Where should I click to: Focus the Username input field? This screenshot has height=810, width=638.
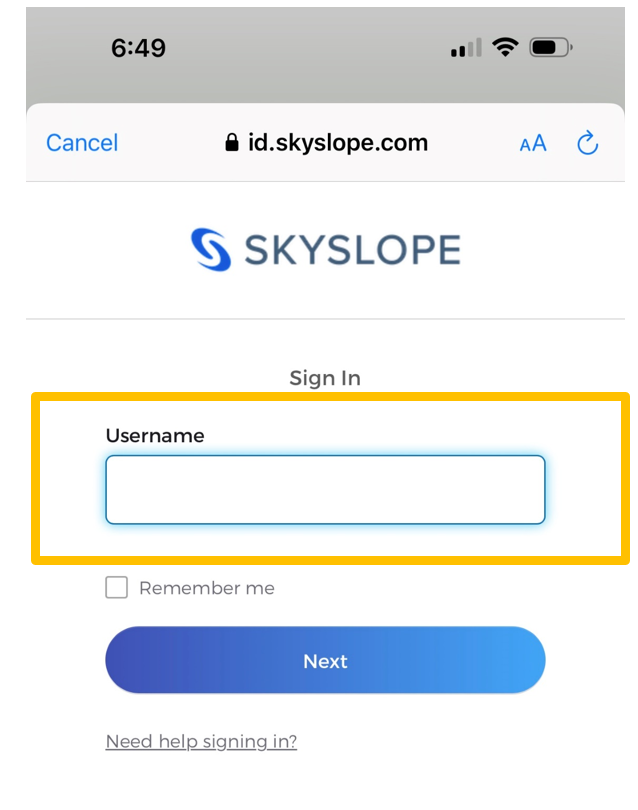tap(325, 490)
